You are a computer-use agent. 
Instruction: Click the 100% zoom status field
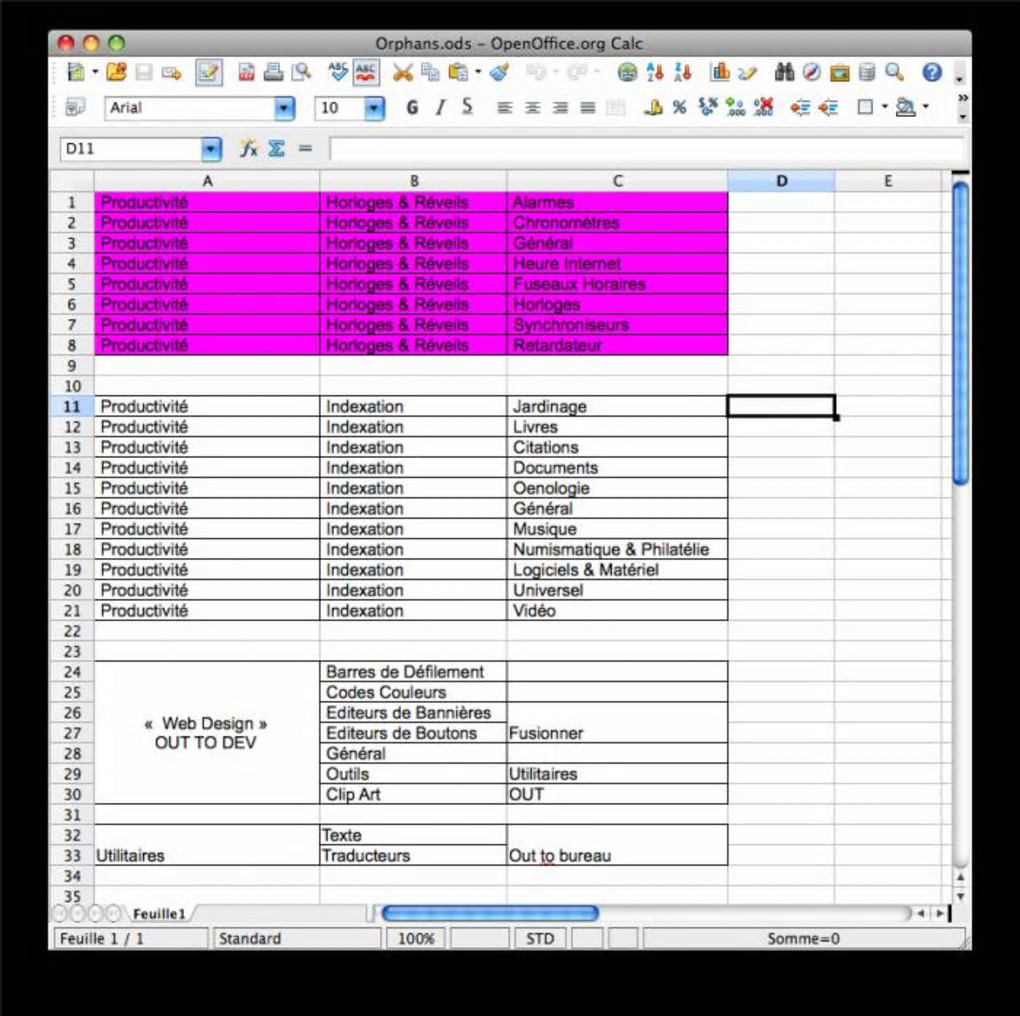416,939
